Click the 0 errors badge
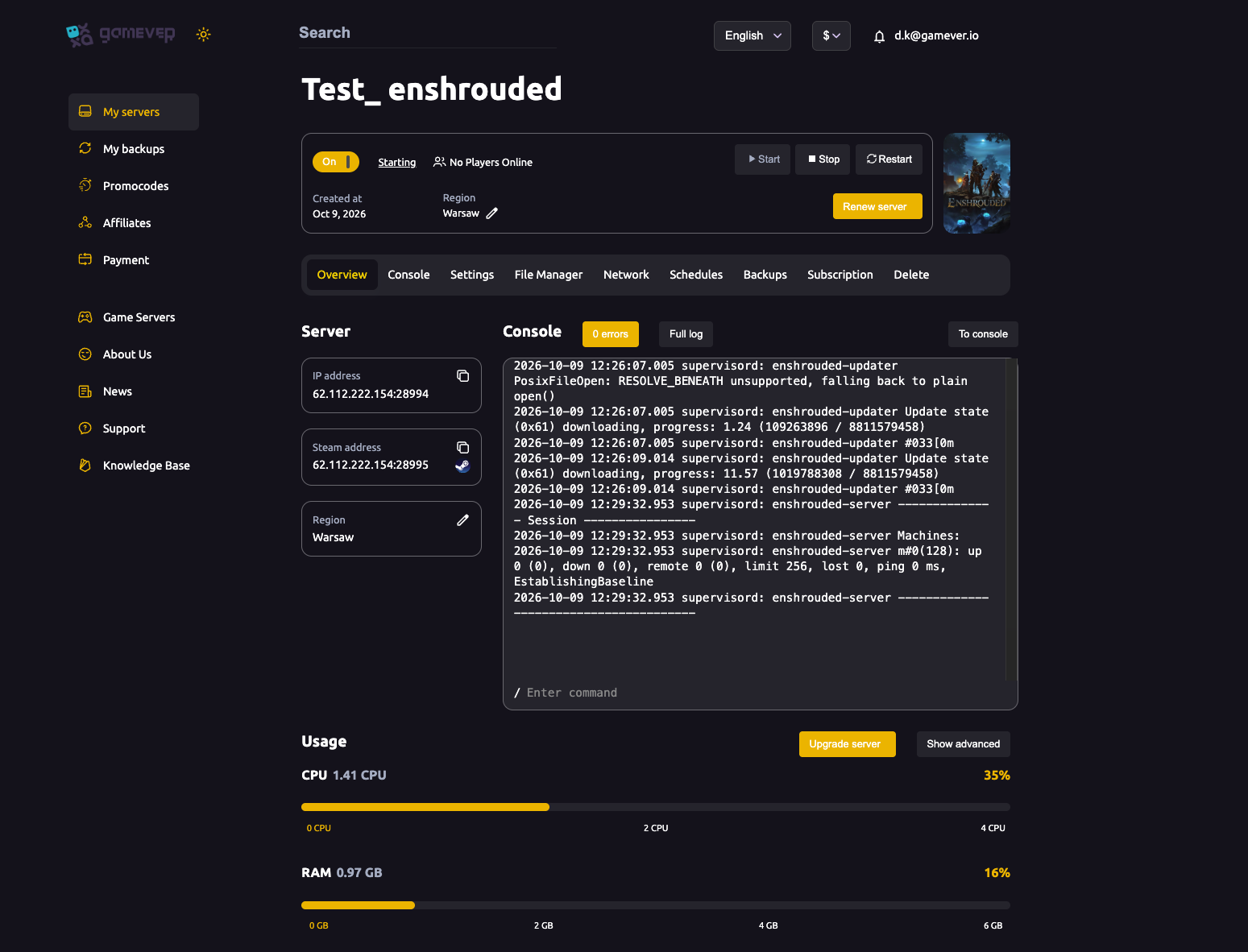1248x952 pixels. 611,334
